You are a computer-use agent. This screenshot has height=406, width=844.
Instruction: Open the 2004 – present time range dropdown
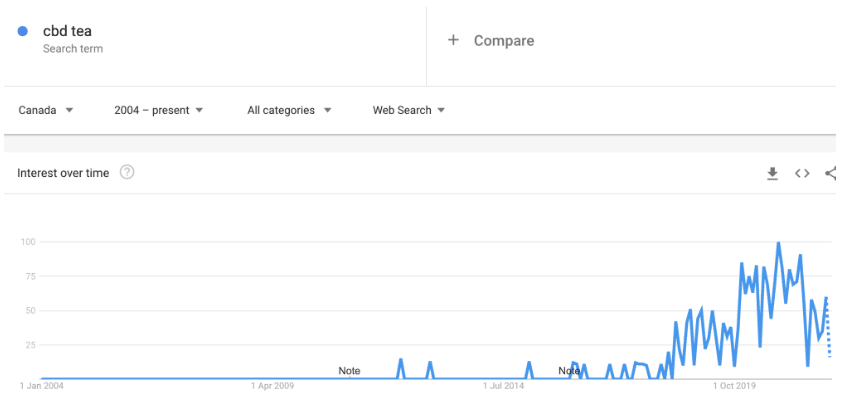click(159, 110)
